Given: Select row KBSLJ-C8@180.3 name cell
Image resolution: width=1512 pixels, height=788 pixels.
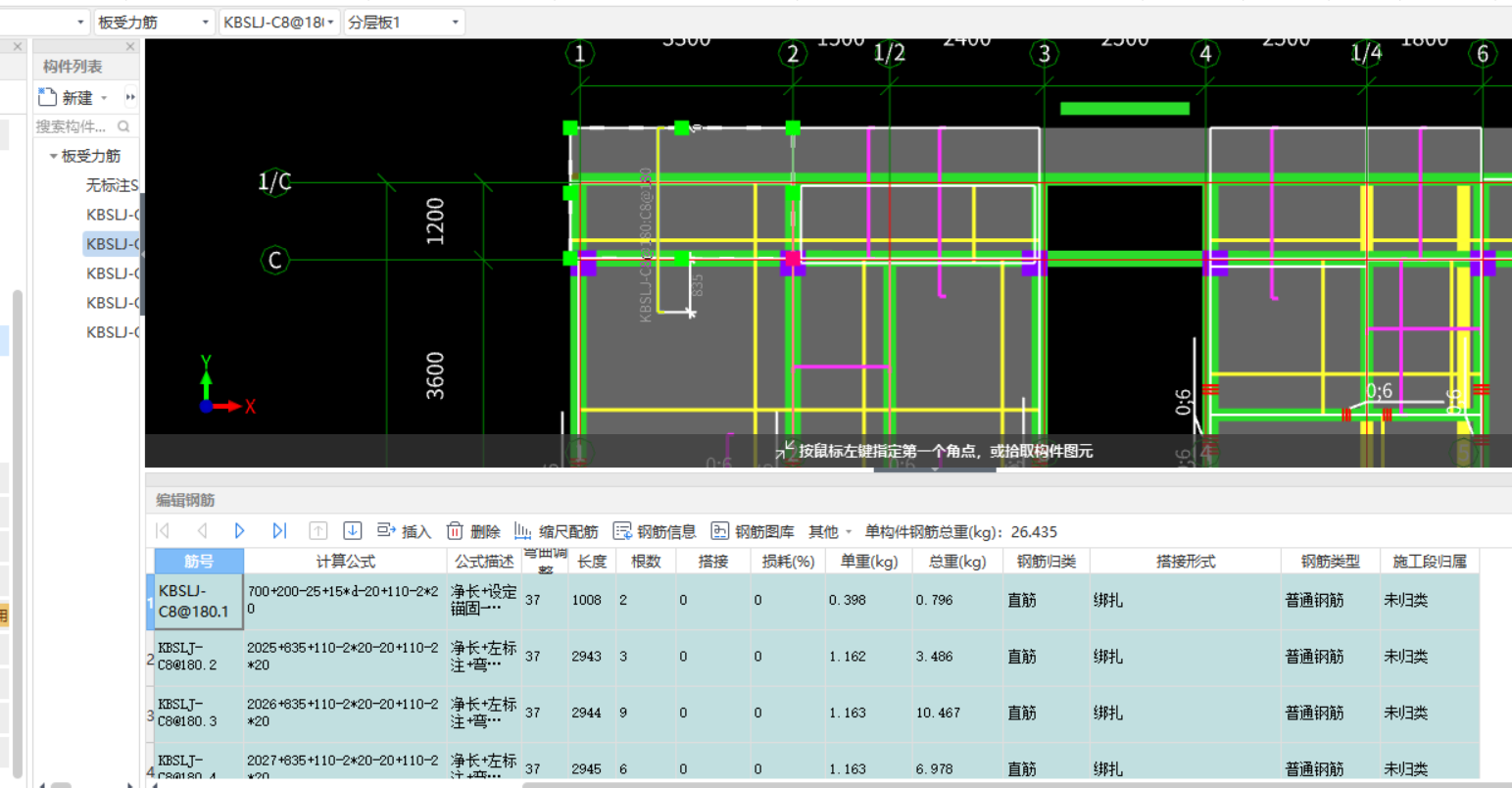Looking at the screenshot, I should click(x=199, y=713).
